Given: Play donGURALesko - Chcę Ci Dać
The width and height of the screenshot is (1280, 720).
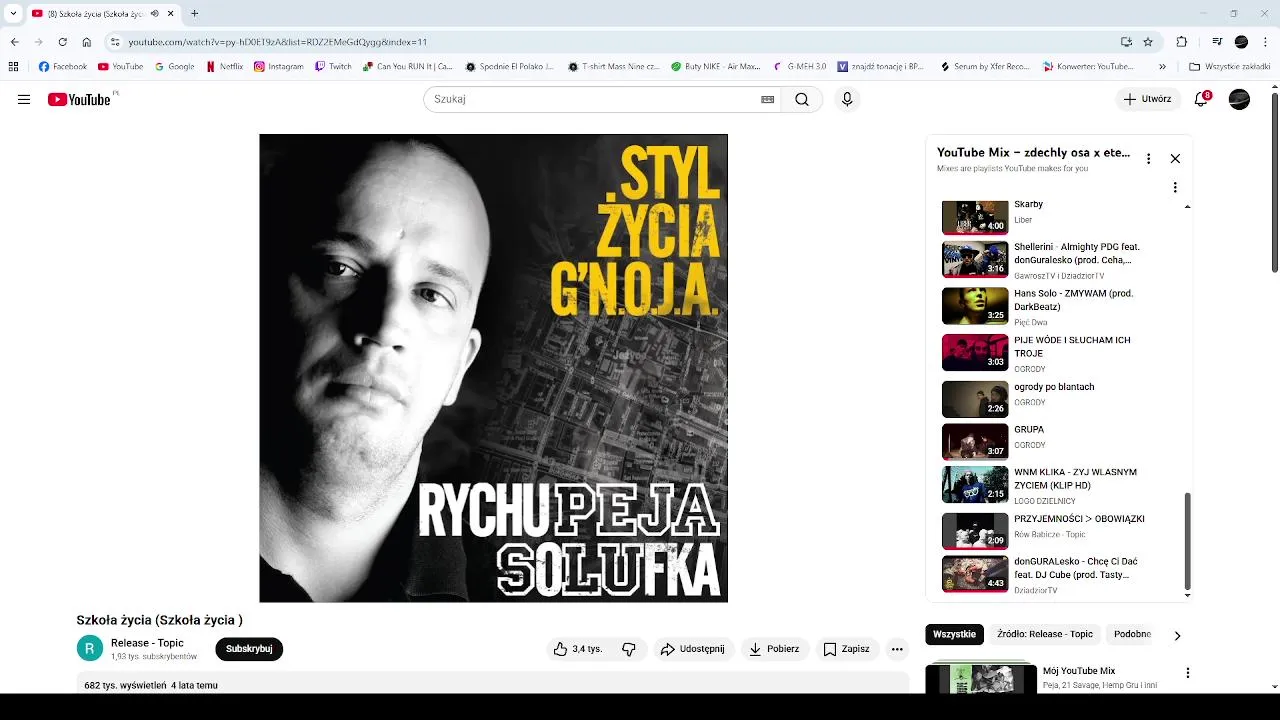Looking at the screenshot, I should click(x=1060, y=574).
